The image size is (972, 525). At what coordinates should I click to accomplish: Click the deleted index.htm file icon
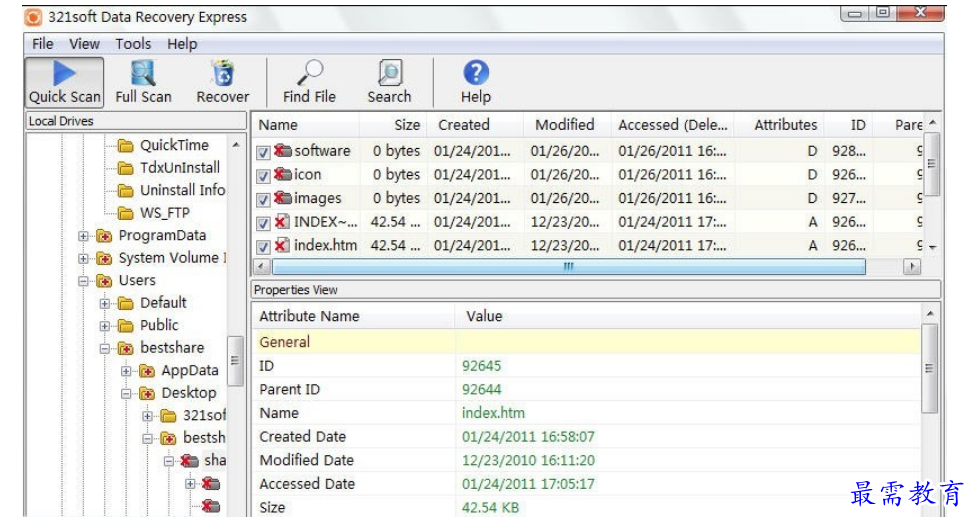[x=281, y=245]
